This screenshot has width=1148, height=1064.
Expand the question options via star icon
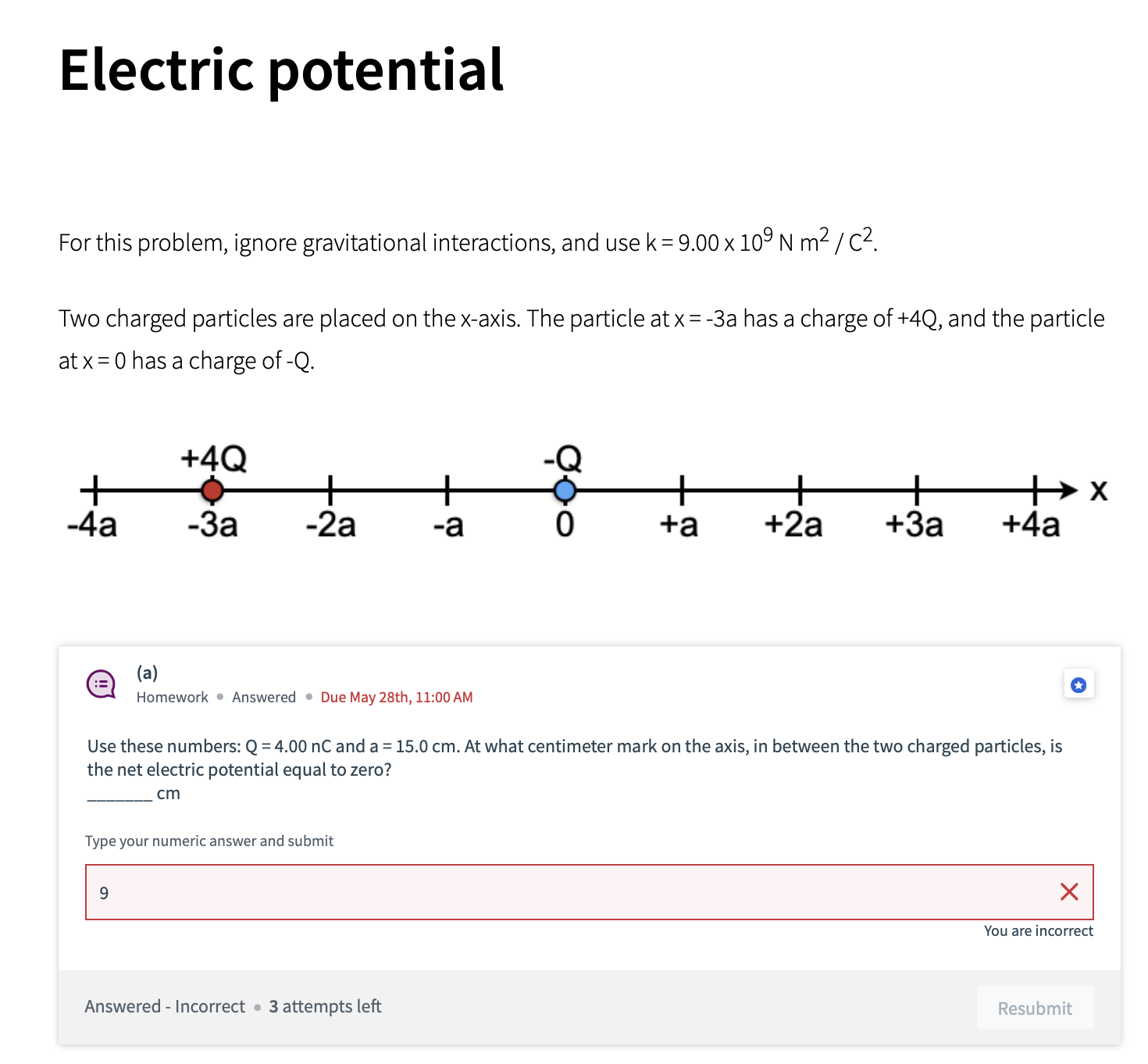(x=1078, y=684)
